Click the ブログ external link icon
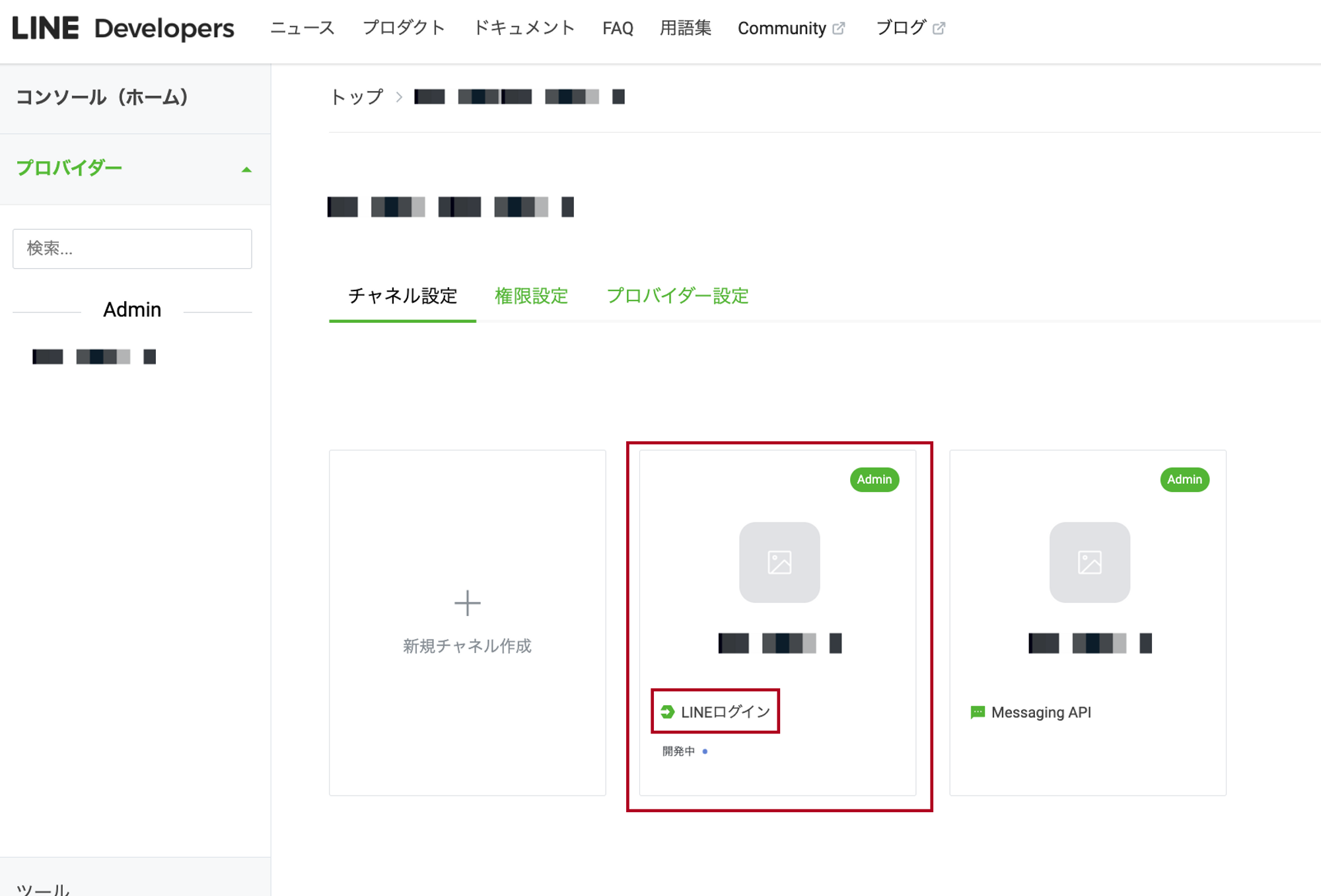This screenshot has width=1321, height=896. coord(939,28)
